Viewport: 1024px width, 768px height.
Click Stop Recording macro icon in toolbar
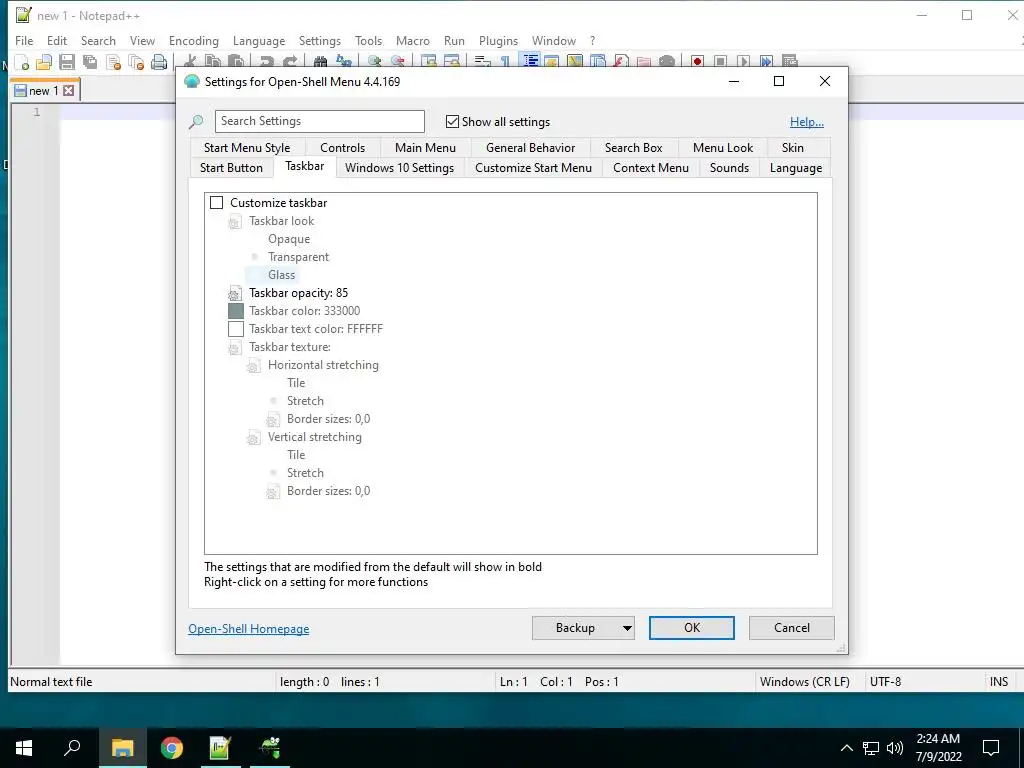pos(720,61)
